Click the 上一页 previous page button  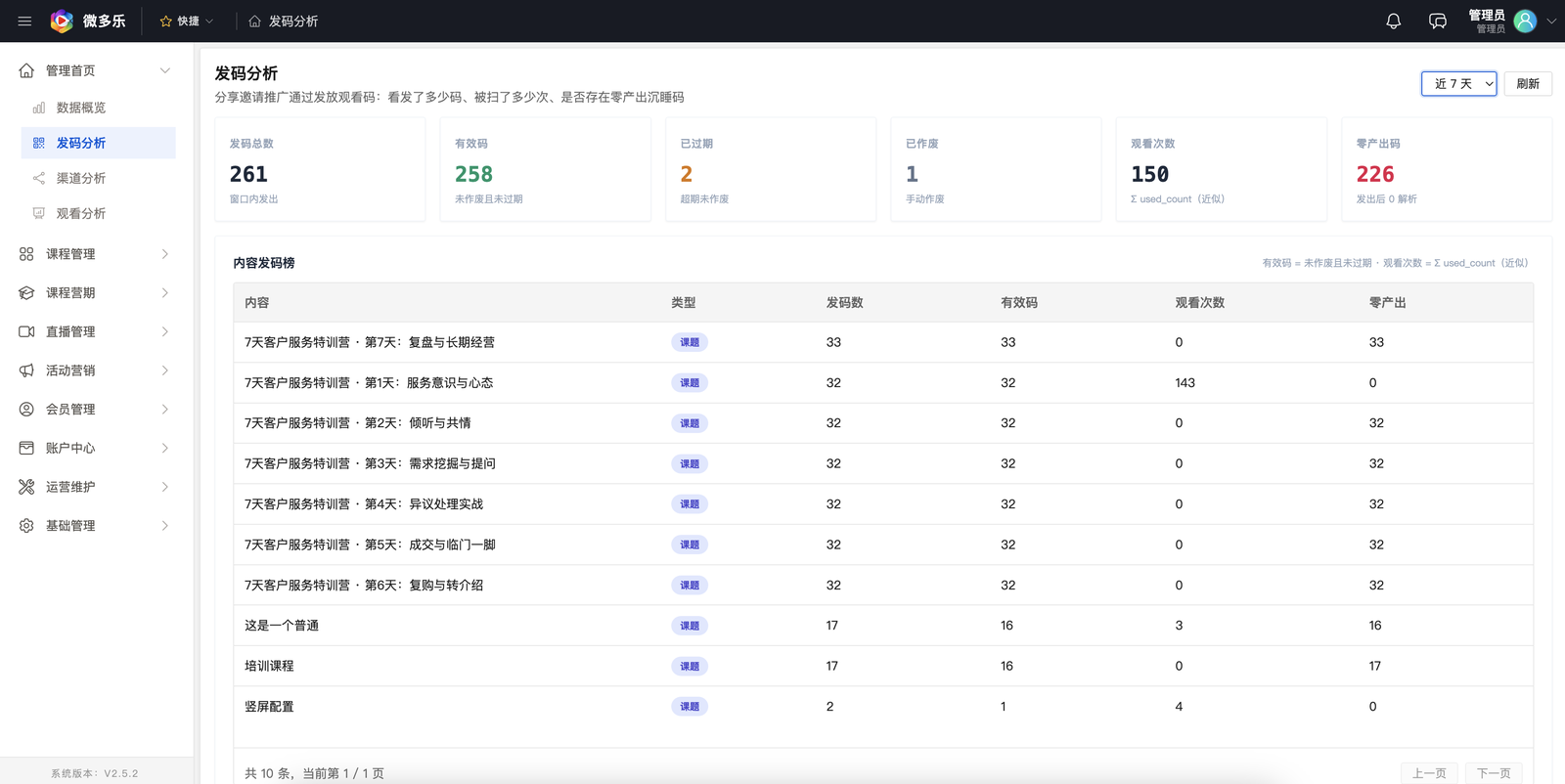click(x=1429, y=773)
